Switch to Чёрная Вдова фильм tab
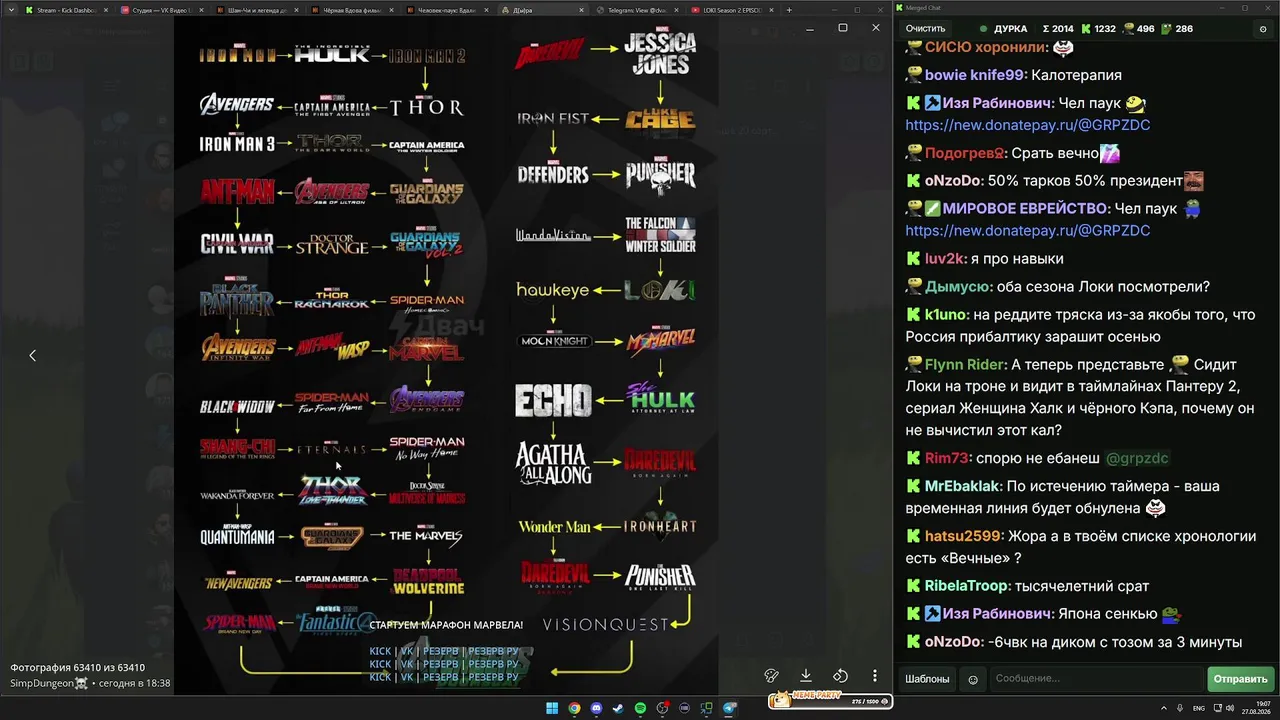 coord(351,10)
